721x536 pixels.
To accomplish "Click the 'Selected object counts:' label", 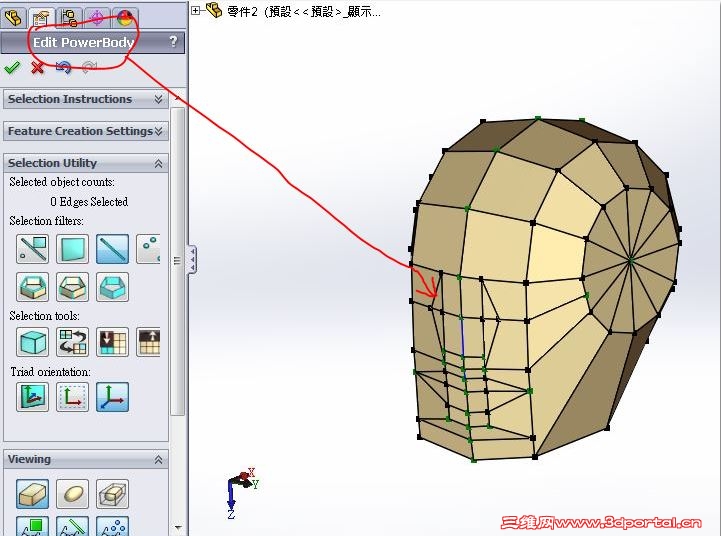I will (62, 182).
